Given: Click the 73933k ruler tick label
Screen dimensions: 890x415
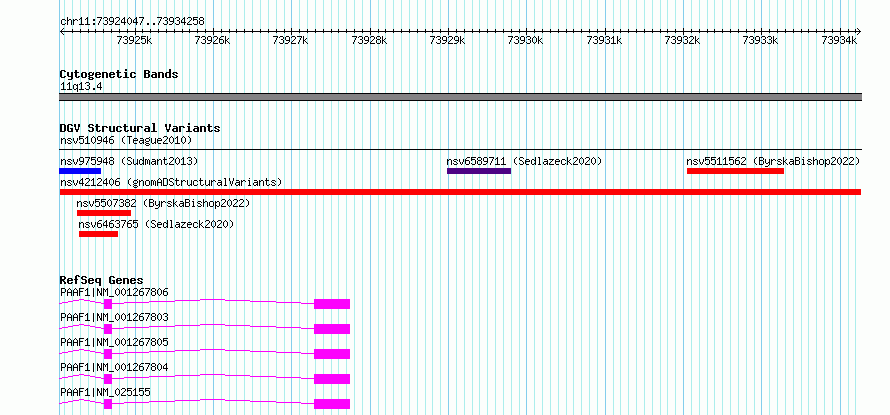Looking at the screenshot, I should coord(761,40).
